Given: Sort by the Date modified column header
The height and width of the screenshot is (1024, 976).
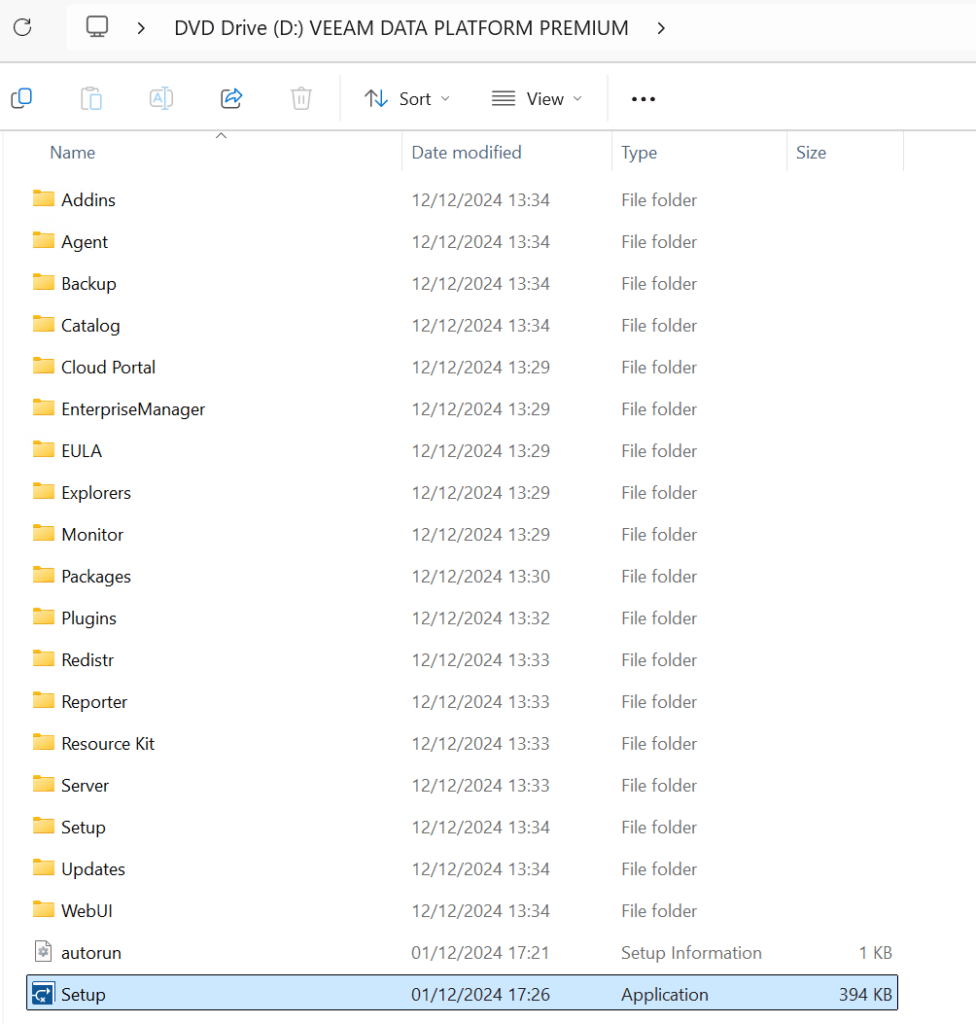Looking at the screenshot, I should [466, 153].
